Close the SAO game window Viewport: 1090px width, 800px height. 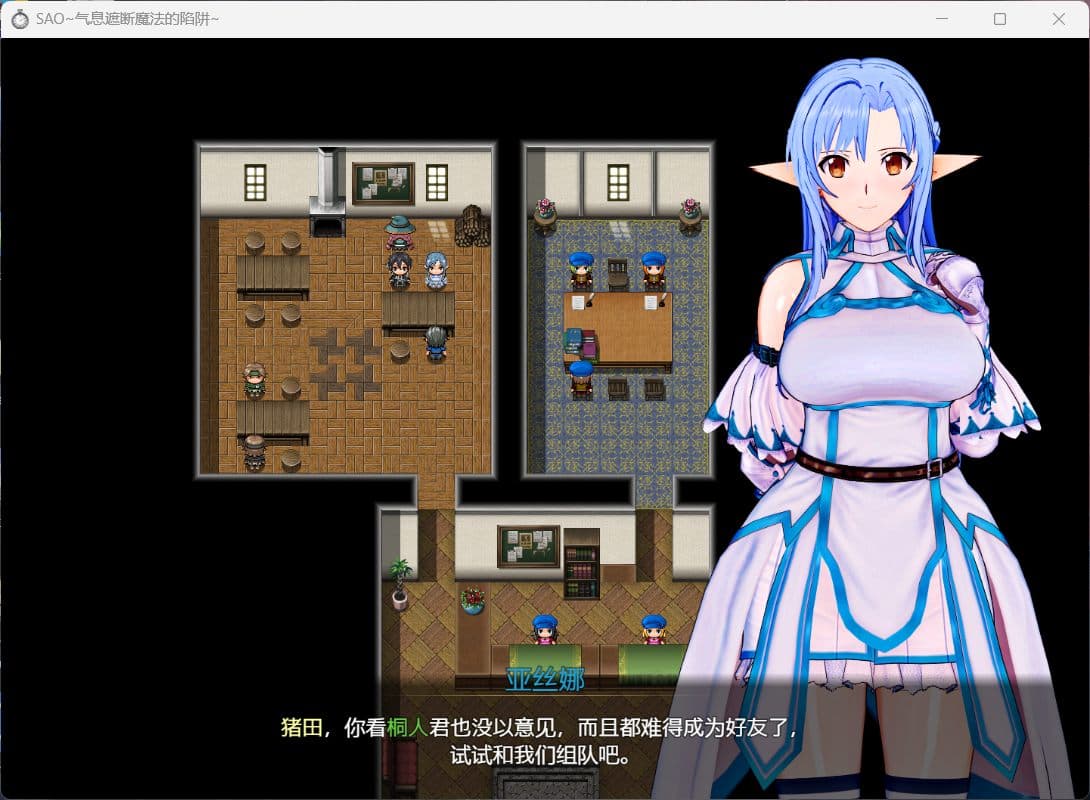click(1058, 19)
